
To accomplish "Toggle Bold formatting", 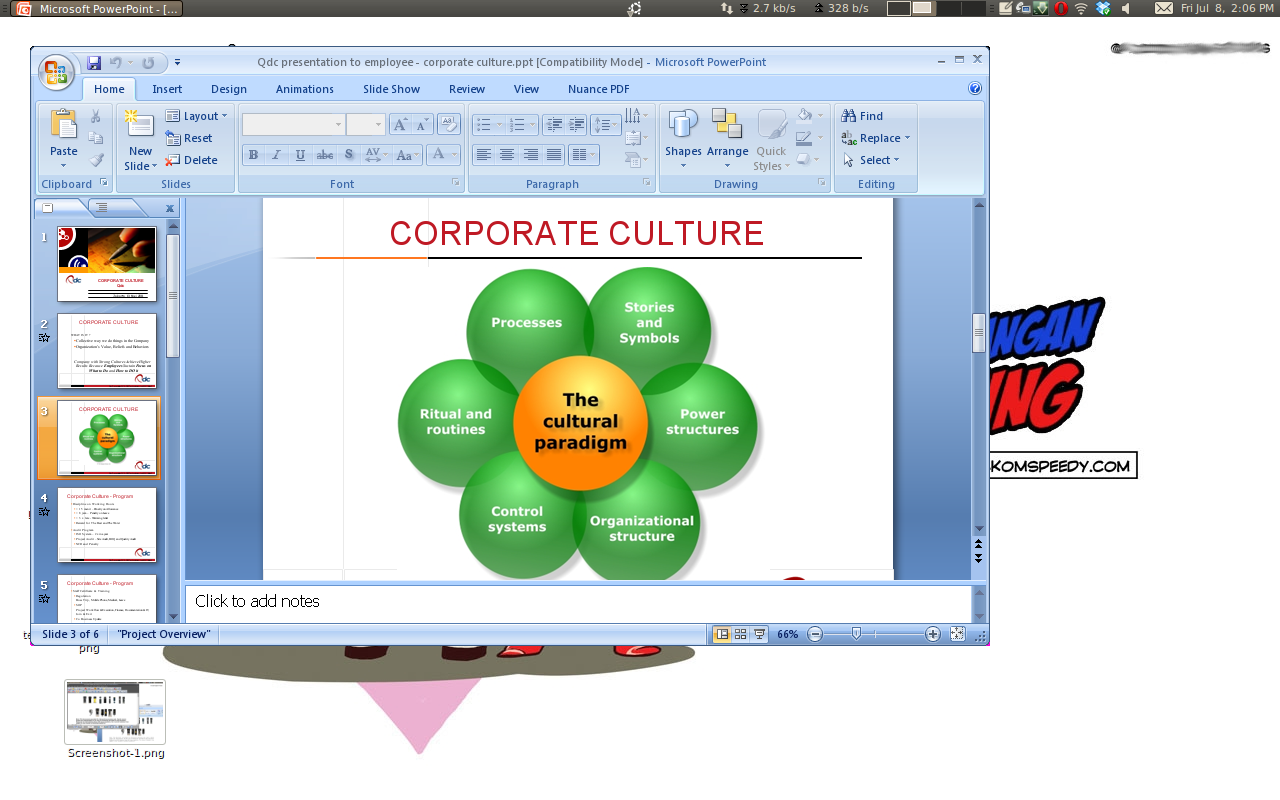I will click(x=253, y=155).
